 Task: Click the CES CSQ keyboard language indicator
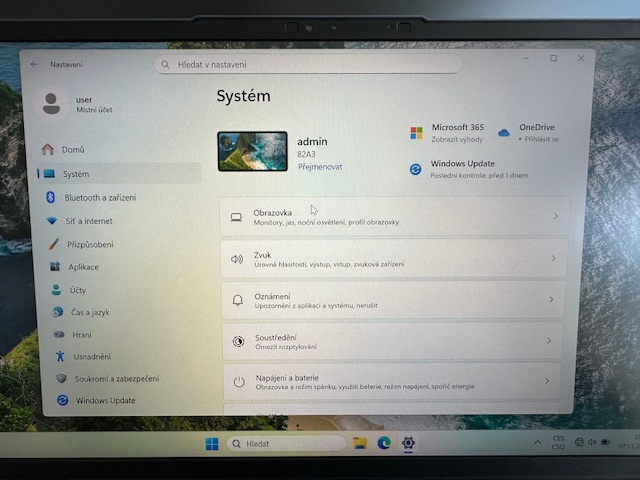[x=558, y=442]
